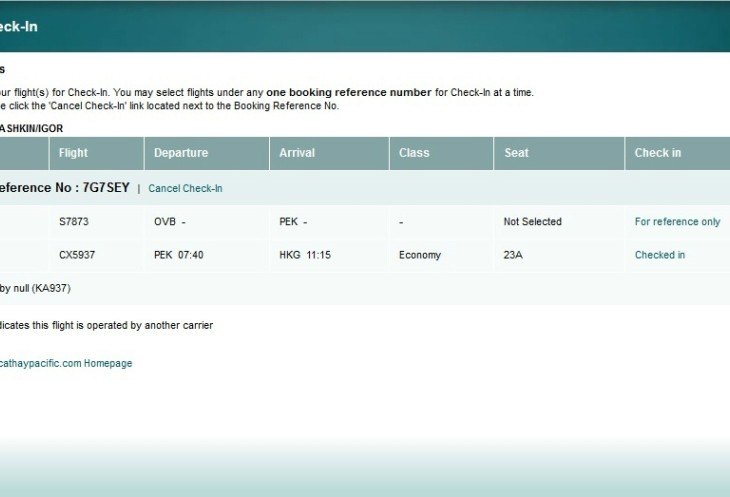Click flight number S7873
Image resolution: width=730 pixels, height=497 pixels.
tap(74, 222)
